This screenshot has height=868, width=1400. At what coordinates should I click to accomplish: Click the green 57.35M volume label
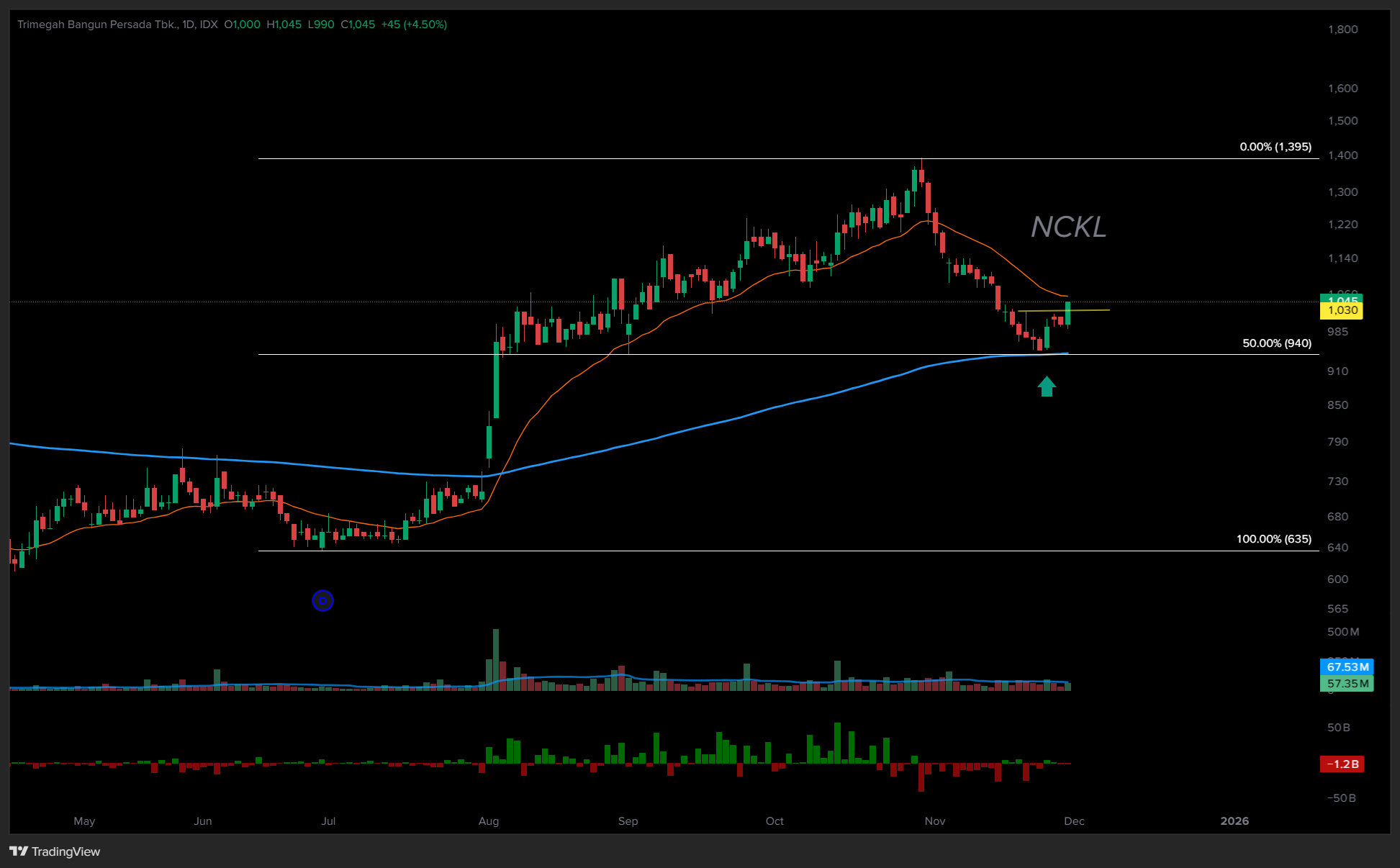1347,684
